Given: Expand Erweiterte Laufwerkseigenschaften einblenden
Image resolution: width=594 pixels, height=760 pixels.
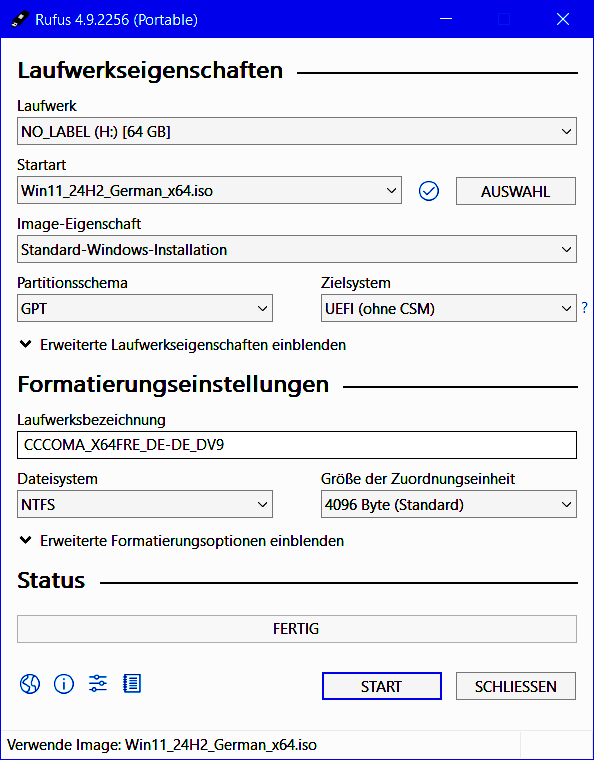Looking at the screenshot, I should [182, 345].
